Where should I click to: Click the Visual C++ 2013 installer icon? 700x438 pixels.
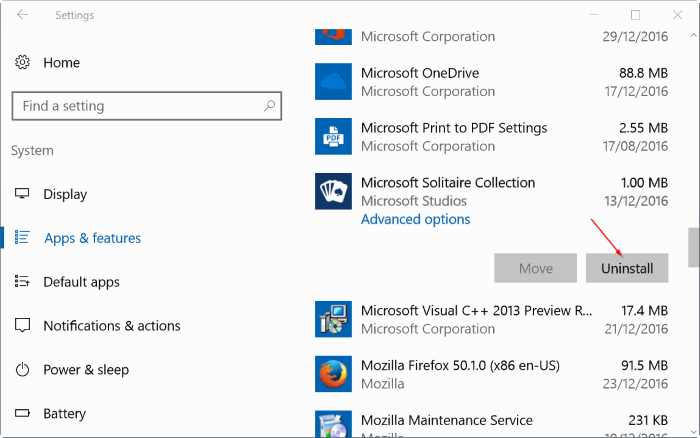pyautogui.click(x=333, y=319)
